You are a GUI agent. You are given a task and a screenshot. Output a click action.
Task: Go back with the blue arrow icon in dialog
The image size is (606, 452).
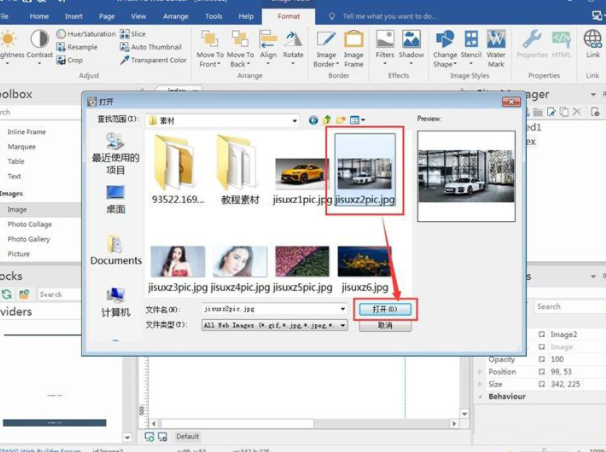(313, 120)
